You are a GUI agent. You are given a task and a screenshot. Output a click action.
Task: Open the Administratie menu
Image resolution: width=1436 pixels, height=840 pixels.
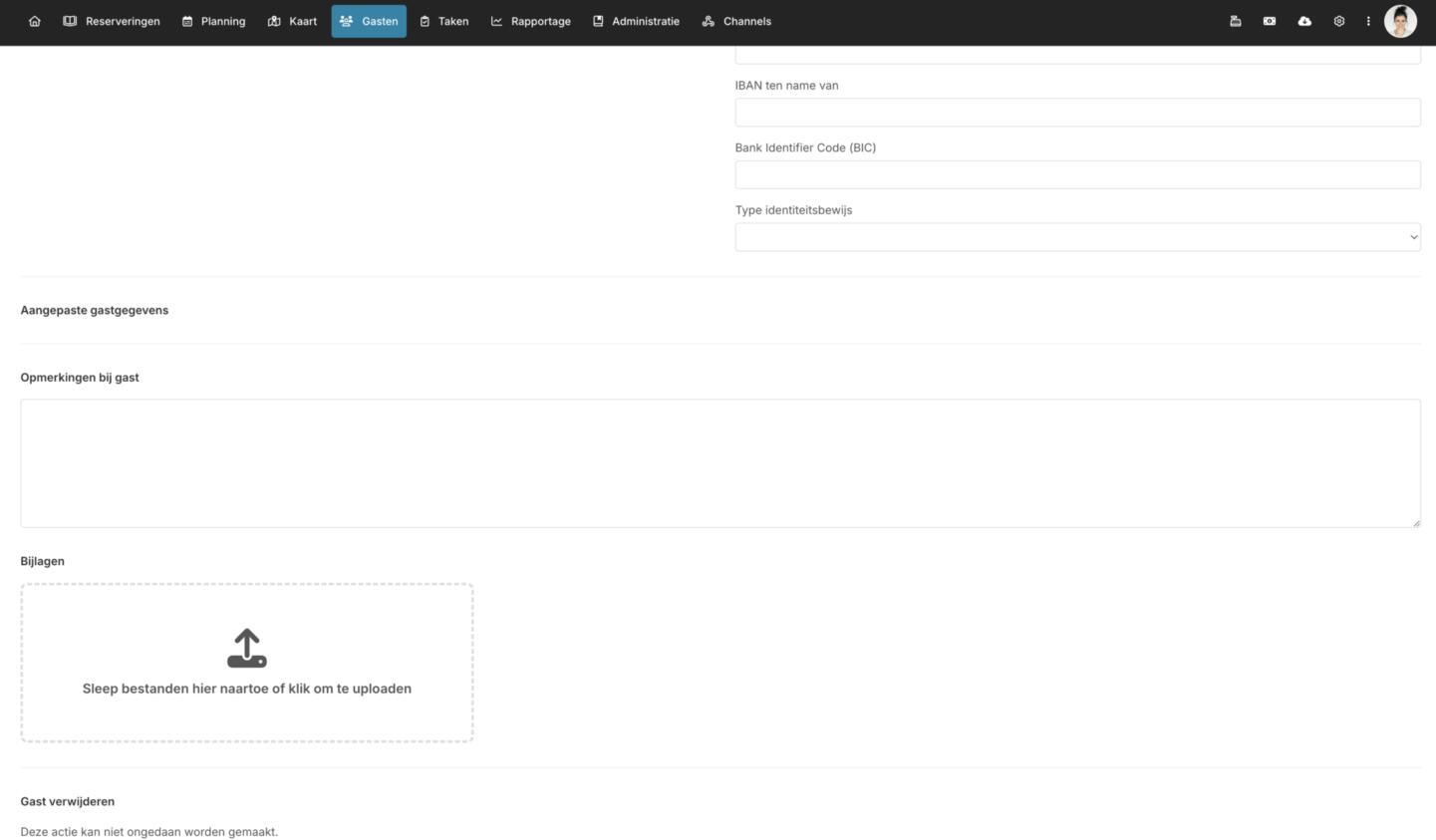tap(636, 21)
